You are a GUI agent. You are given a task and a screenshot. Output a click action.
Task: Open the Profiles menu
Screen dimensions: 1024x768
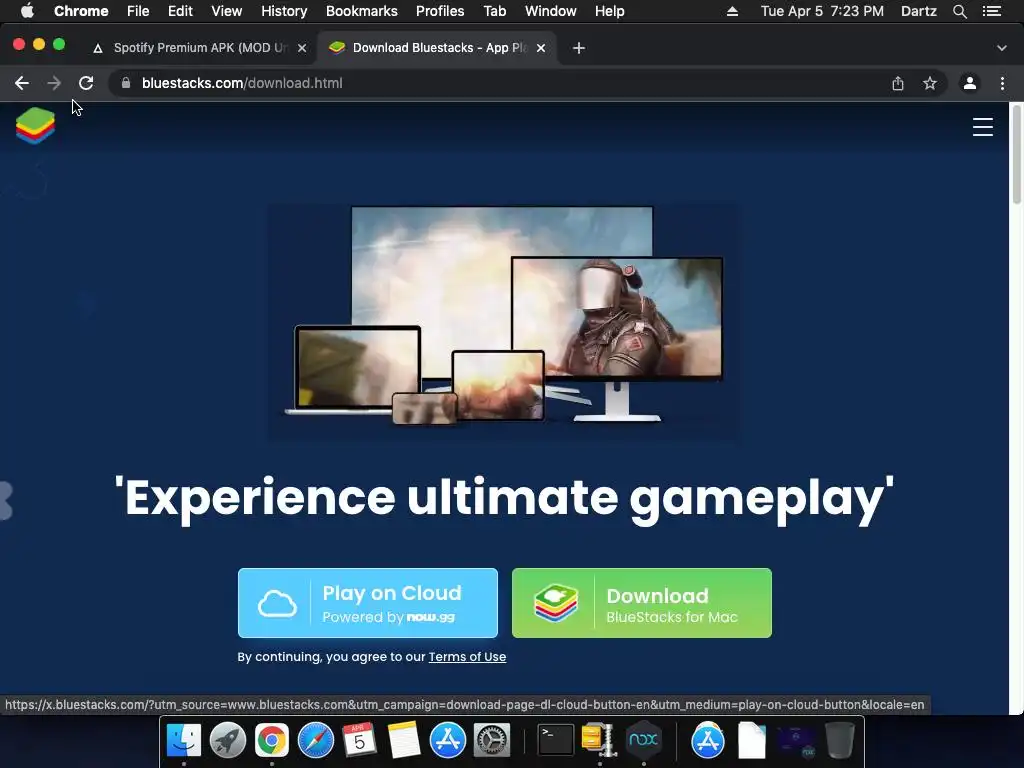(440, 11)
